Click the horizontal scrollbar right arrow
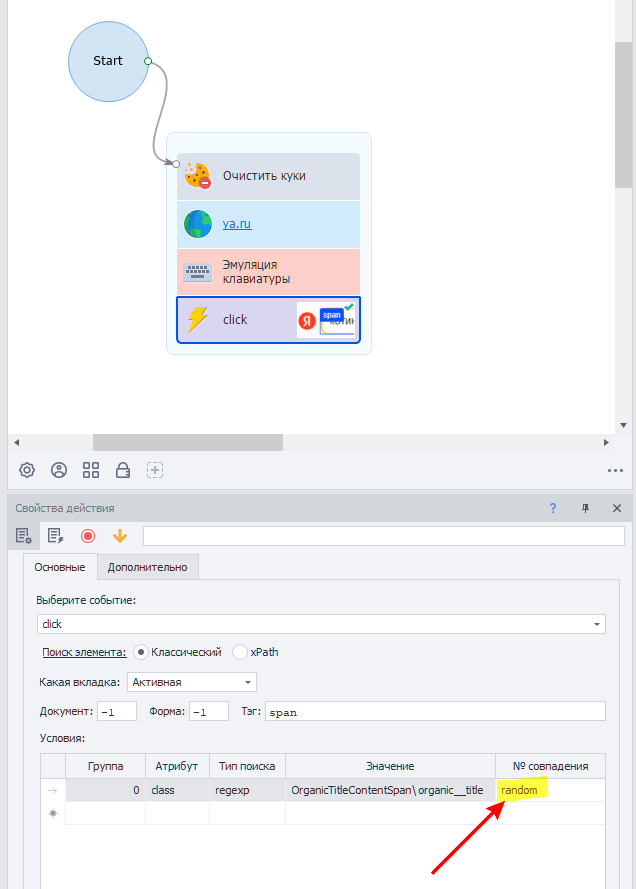636x889 pixels. pyautogui.click(x=606, y=442)
